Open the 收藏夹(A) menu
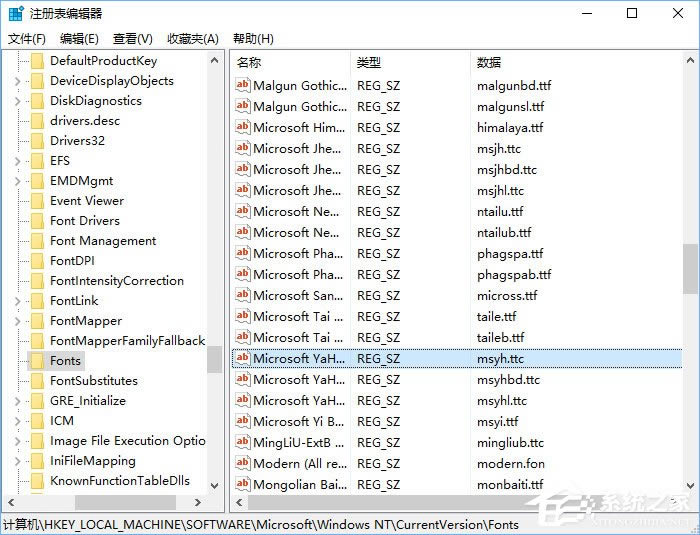700x535 pixels. 192,39
